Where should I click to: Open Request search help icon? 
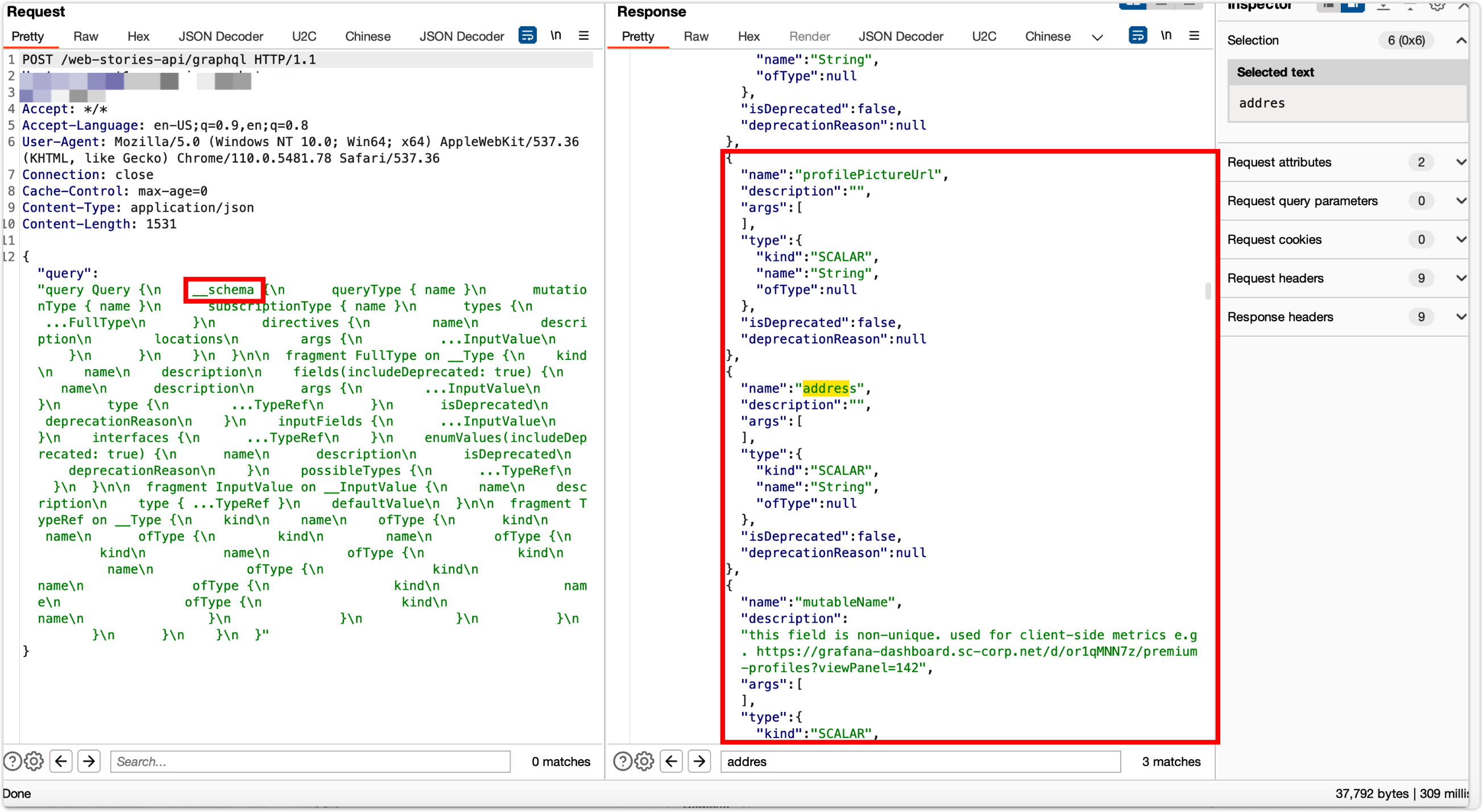coord(13,761)
